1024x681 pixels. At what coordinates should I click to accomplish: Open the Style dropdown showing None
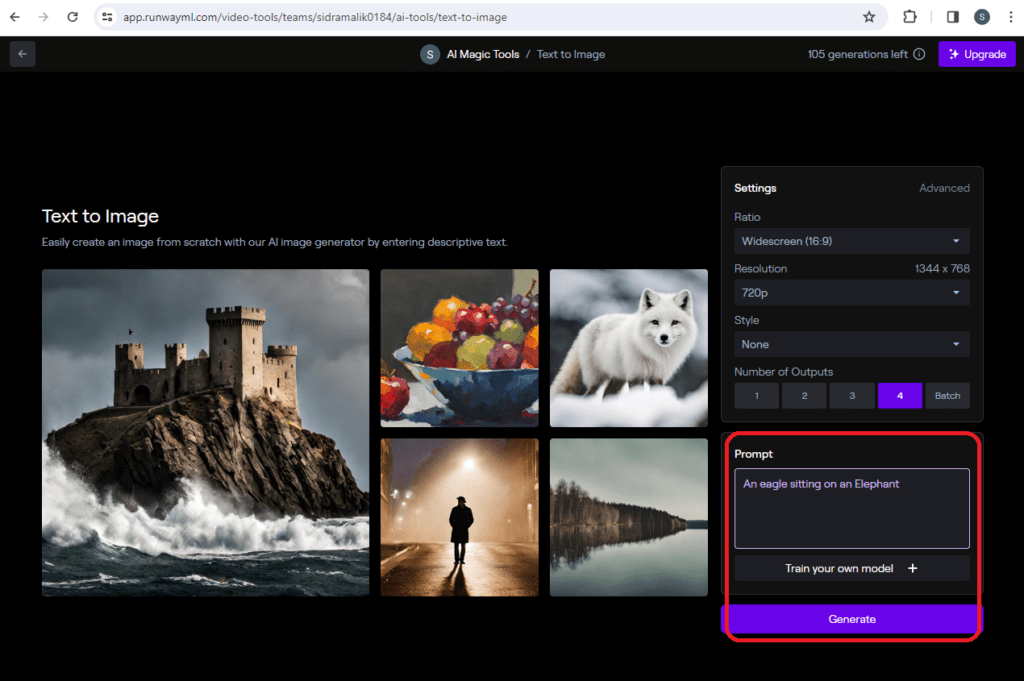851,343
